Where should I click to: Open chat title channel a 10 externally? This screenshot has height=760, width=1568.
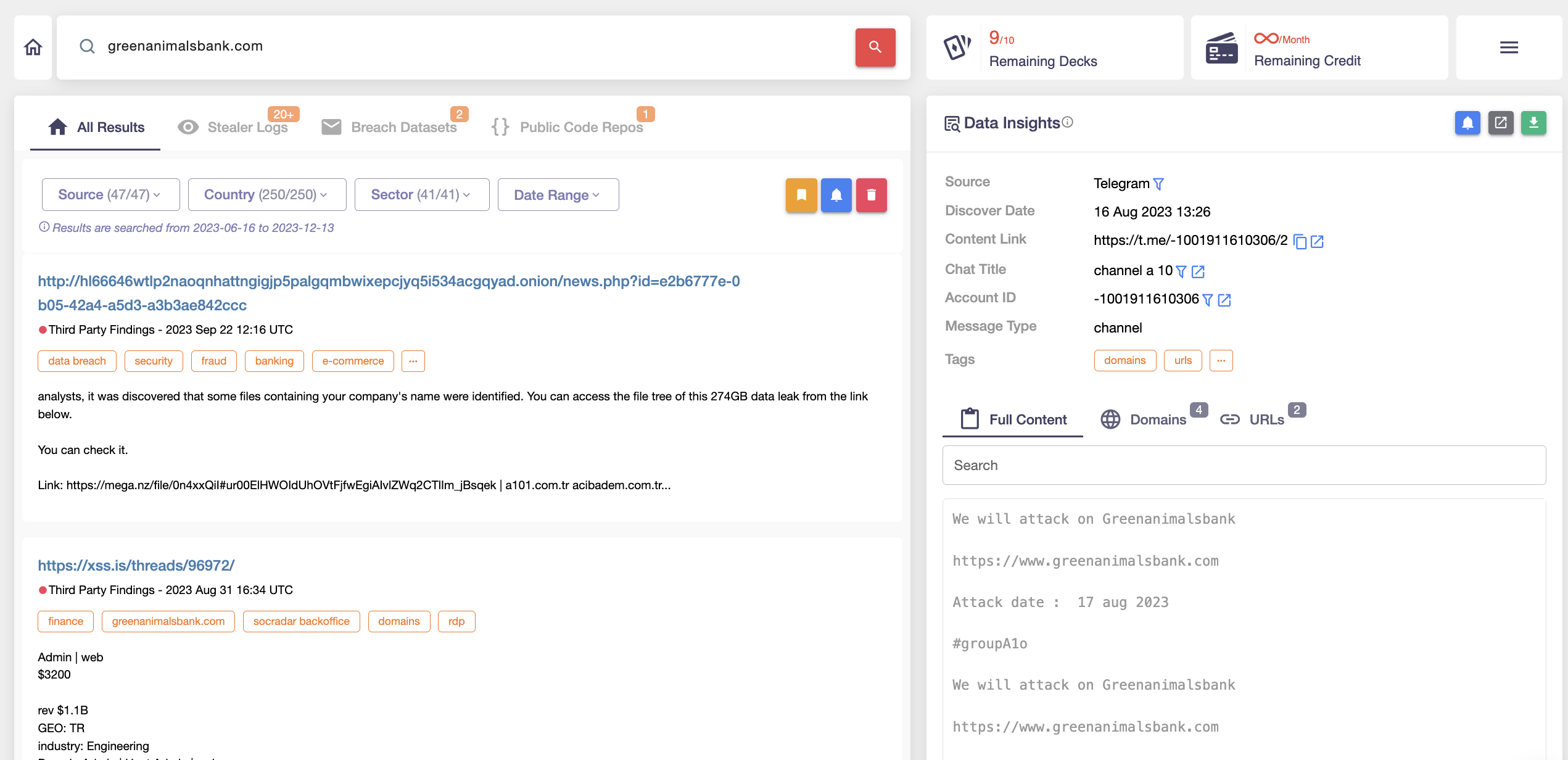(1198, 271)
